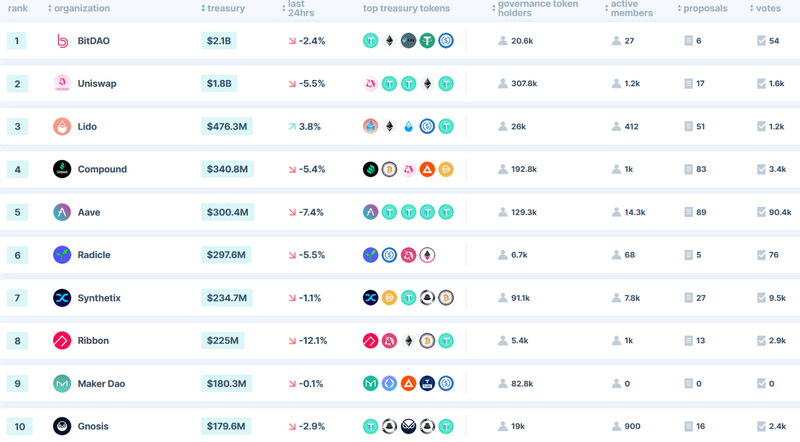Click Lido's $476.3M treasury badge
The width and height of the screenshot is (800, 442).
pos(227,126)
